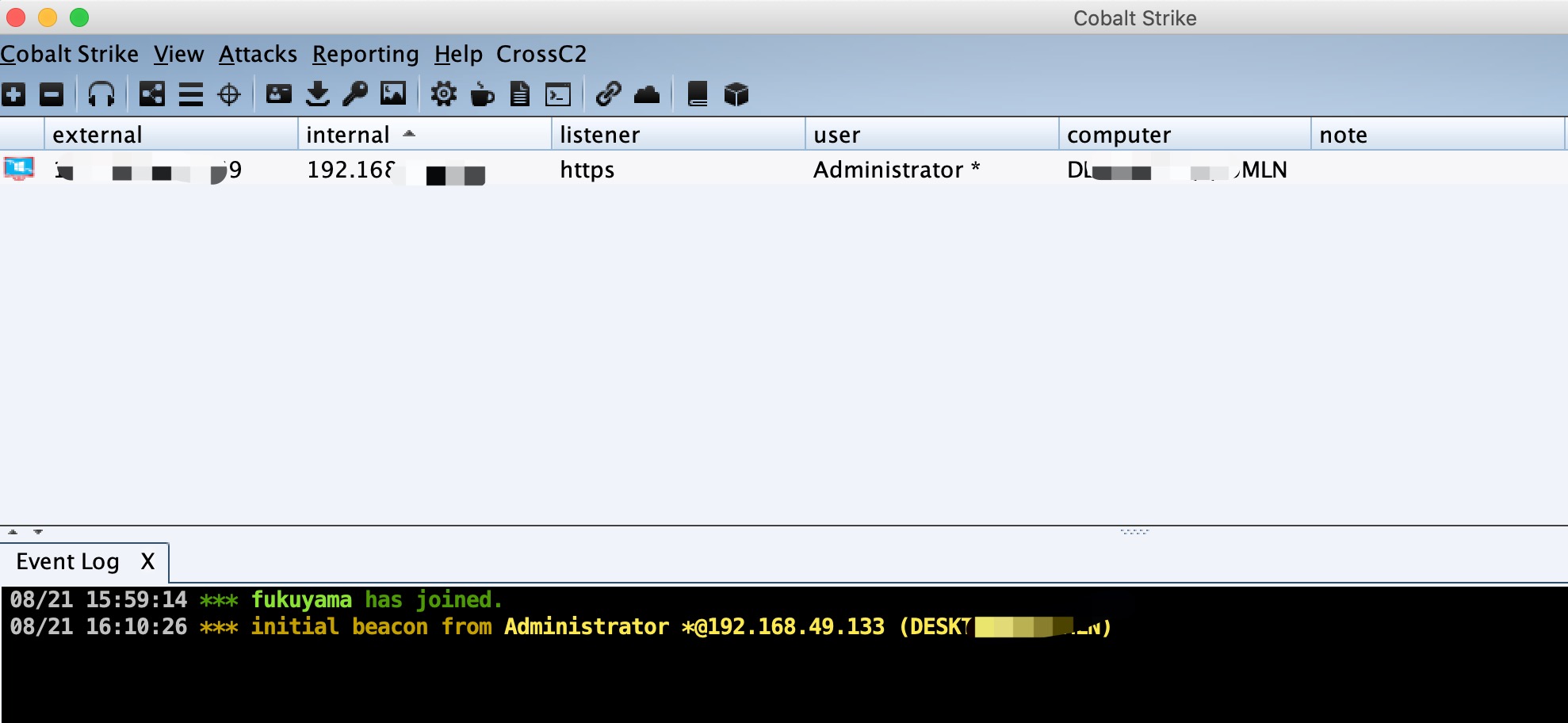Collapse top pane with split-pane up arrow

13,532
